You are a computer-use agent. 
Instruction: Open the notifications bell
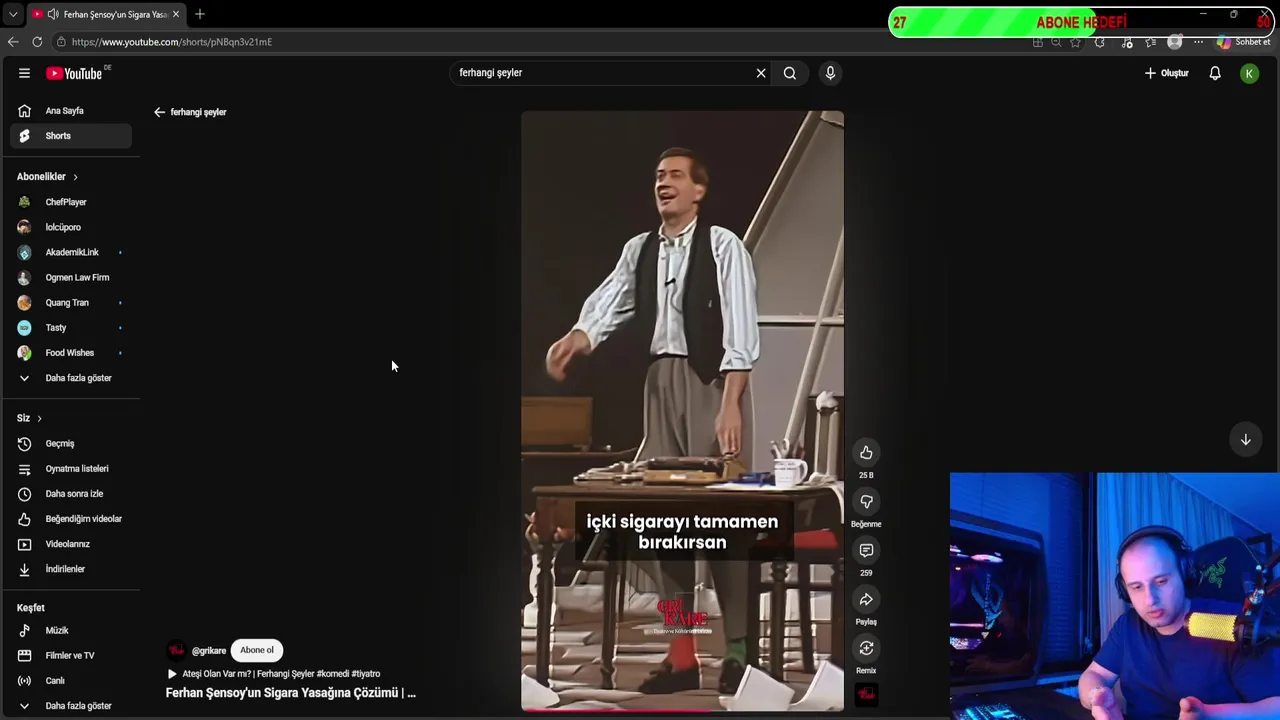click(x=1215, y=73)
